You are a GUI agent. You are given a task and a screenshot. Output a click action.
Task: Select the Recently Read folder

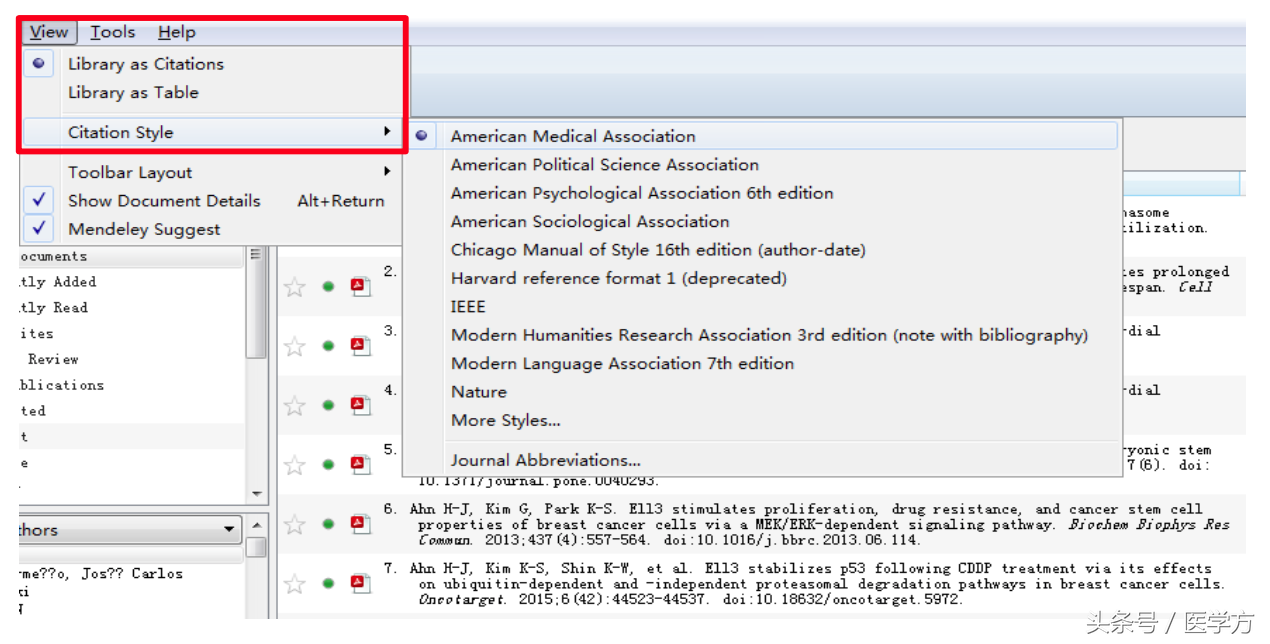pos(54,308)
